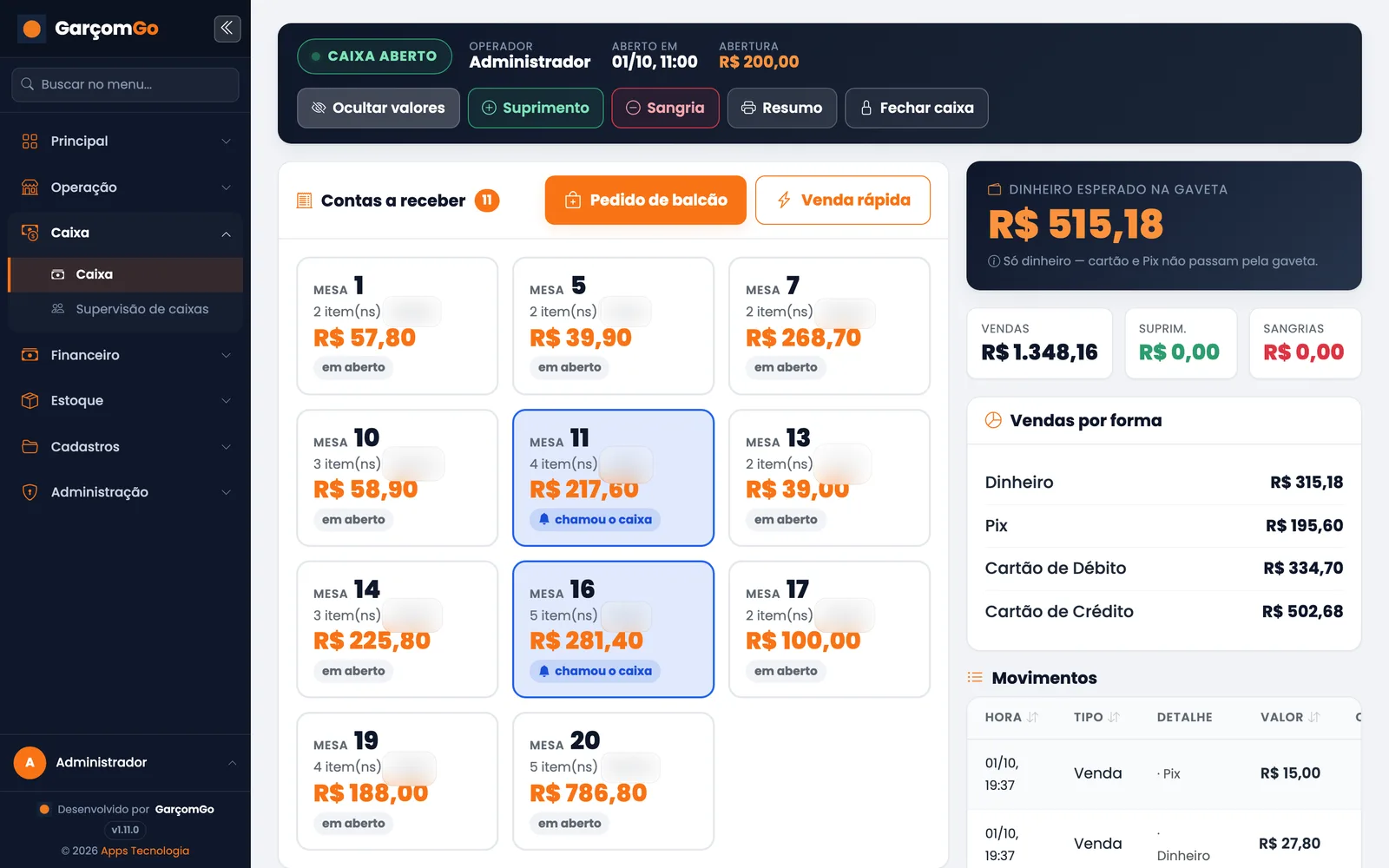This screenshot has width=1389, height=868.
Task: Focus the Buscar no menu search field
Action: [126, 84]
